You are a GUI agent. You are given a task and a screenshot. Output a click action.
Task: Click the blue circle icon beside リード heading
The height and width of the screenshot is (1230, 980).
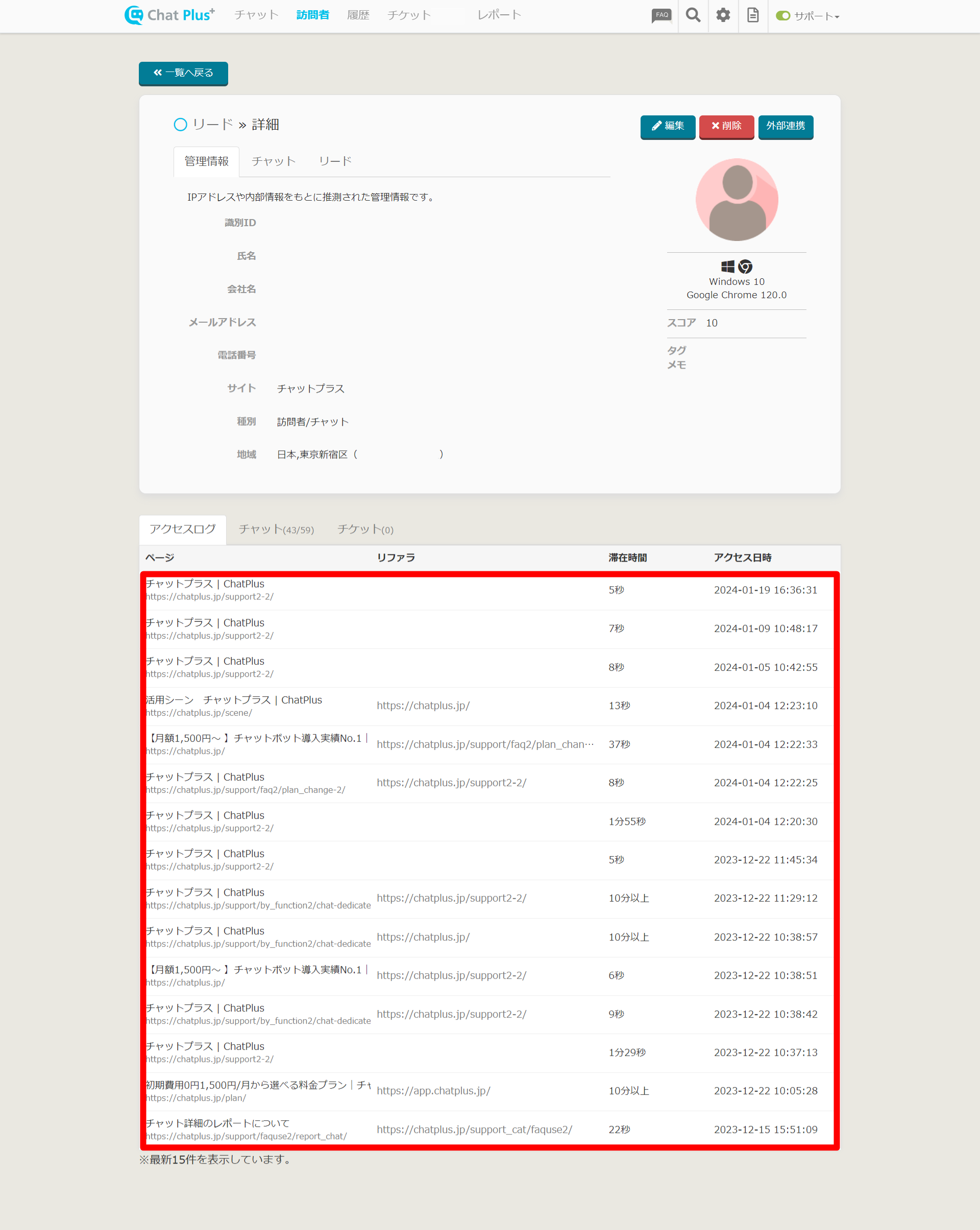click(x=180, y=125)
